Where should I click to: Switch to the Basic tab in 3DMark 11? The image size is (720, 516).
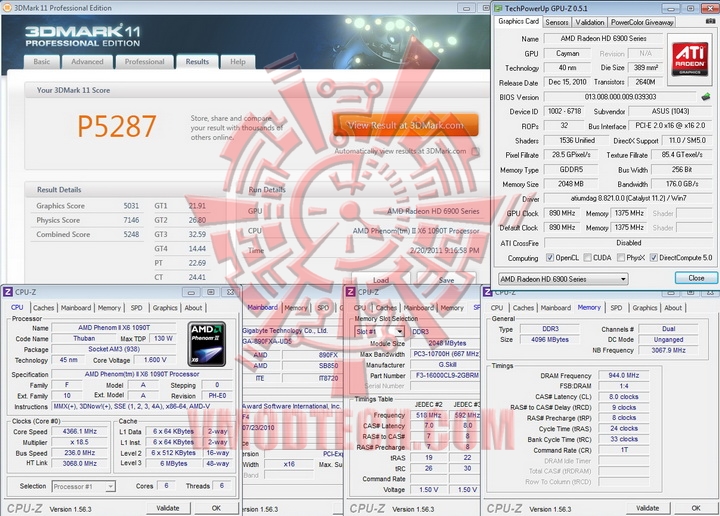tap(42, 62)
